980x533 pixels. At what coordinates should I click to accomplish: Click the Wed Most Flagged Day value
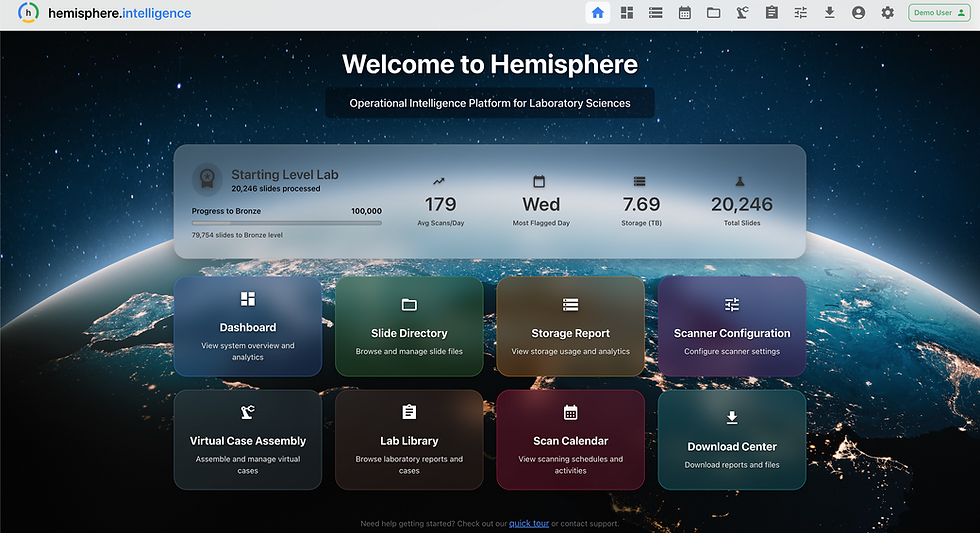tap(541, 204)
